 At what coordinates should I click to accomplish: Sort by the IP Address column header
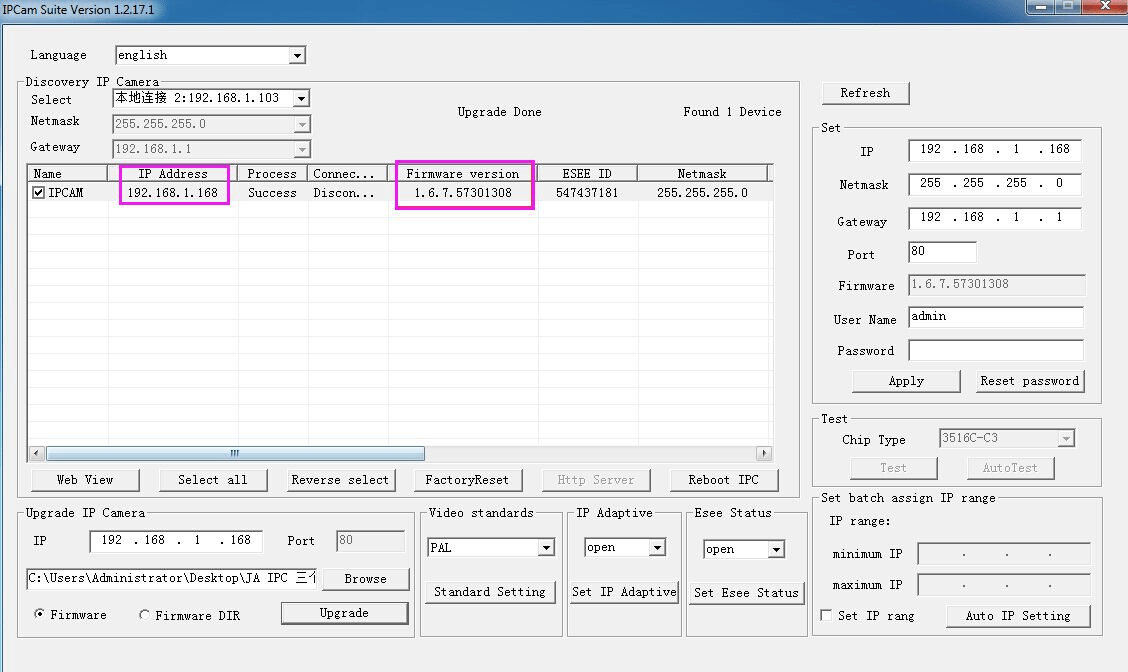click(173, 173)
